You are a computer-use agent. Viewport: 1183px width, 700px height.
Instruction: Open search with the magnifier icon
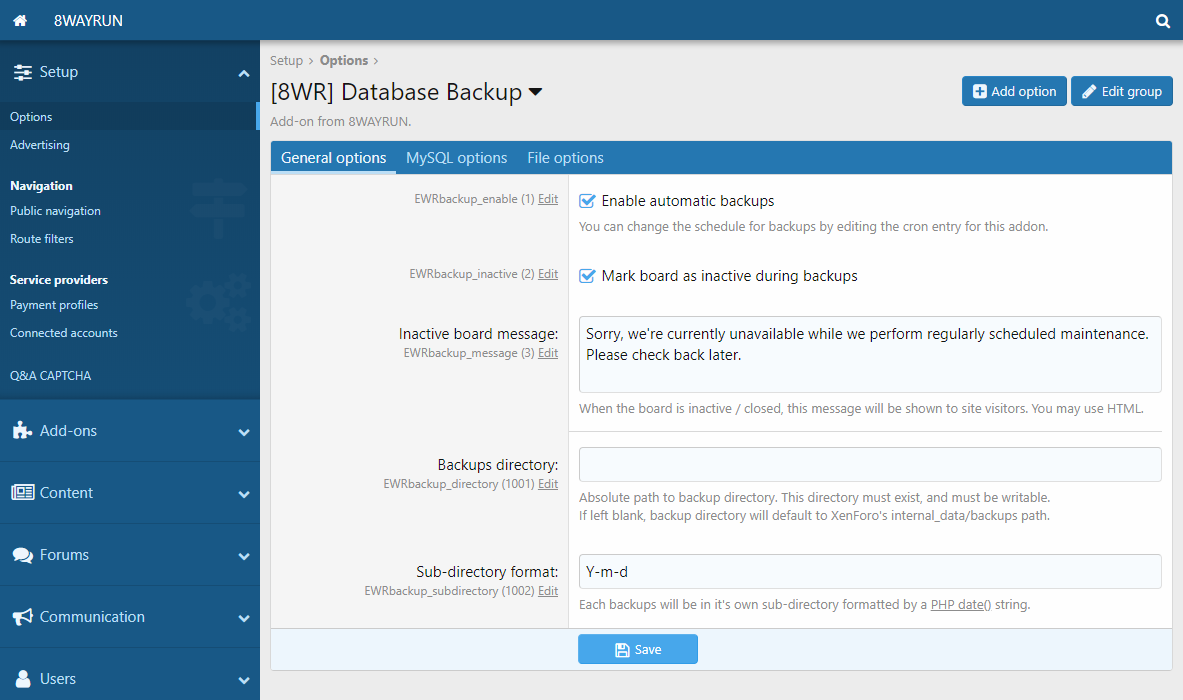(x=1162, y=20)
